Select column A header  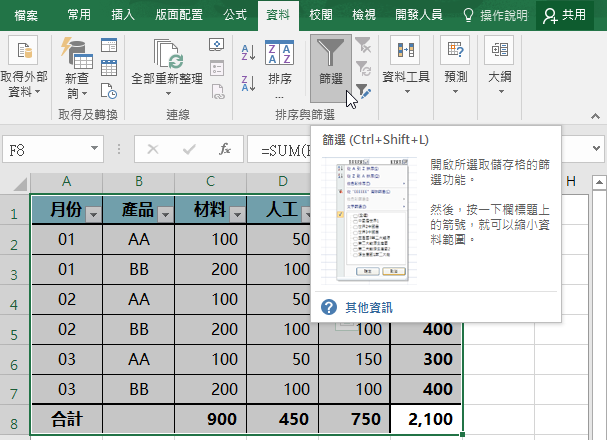click(x=67, y=181)
